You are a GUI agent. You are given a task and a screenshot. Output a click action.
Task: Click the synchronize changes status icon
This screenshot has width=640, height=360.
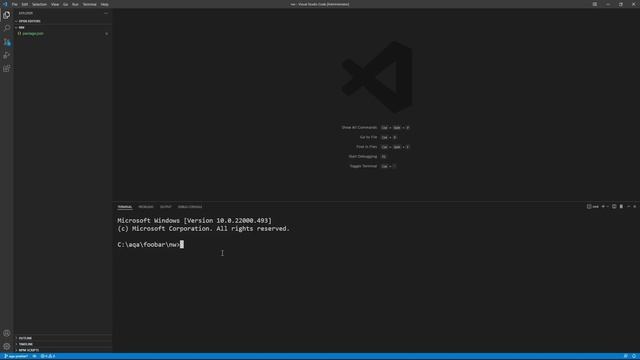tap(34, 356)
